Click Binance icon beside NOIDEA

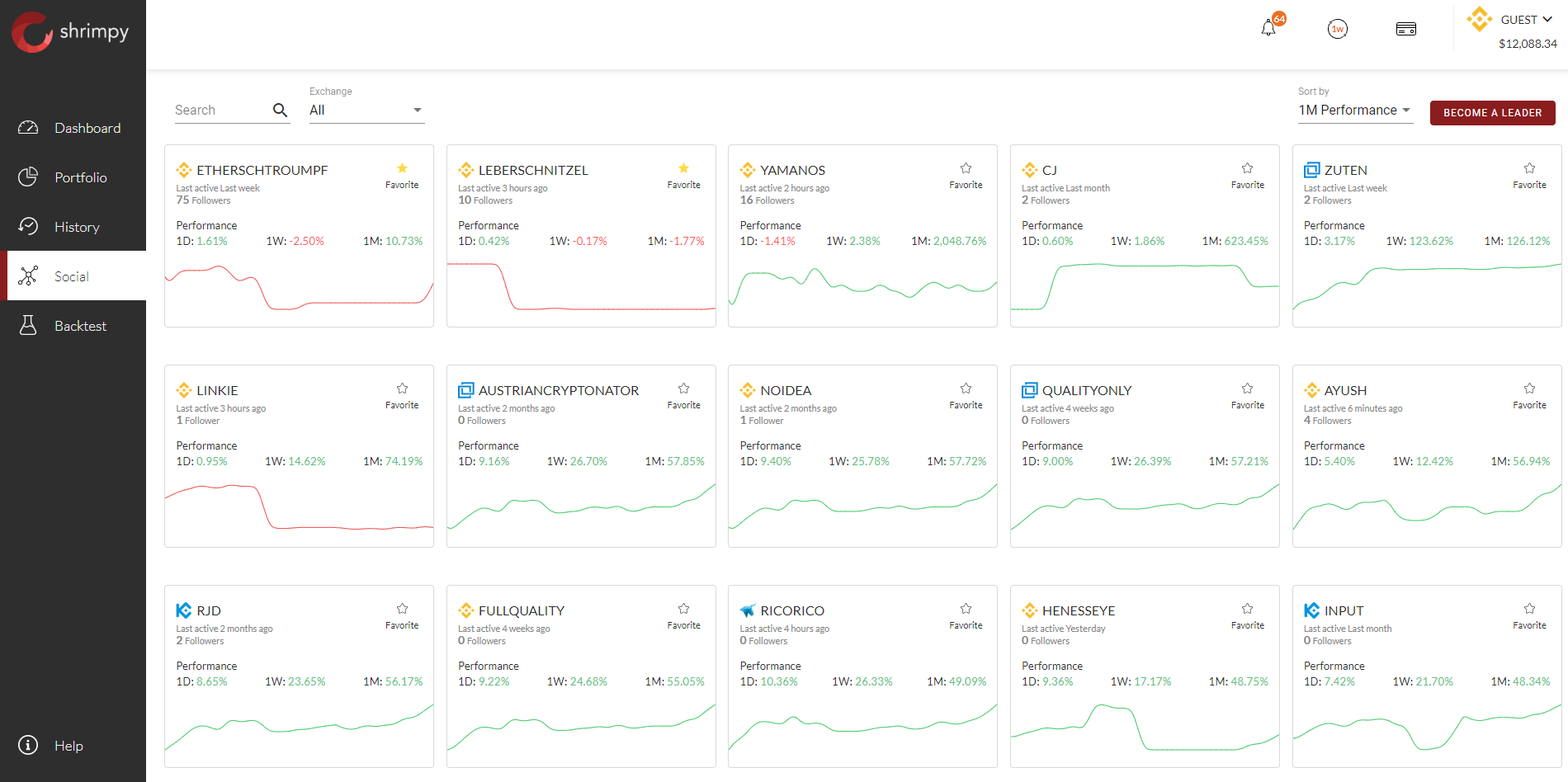point(748,390)
